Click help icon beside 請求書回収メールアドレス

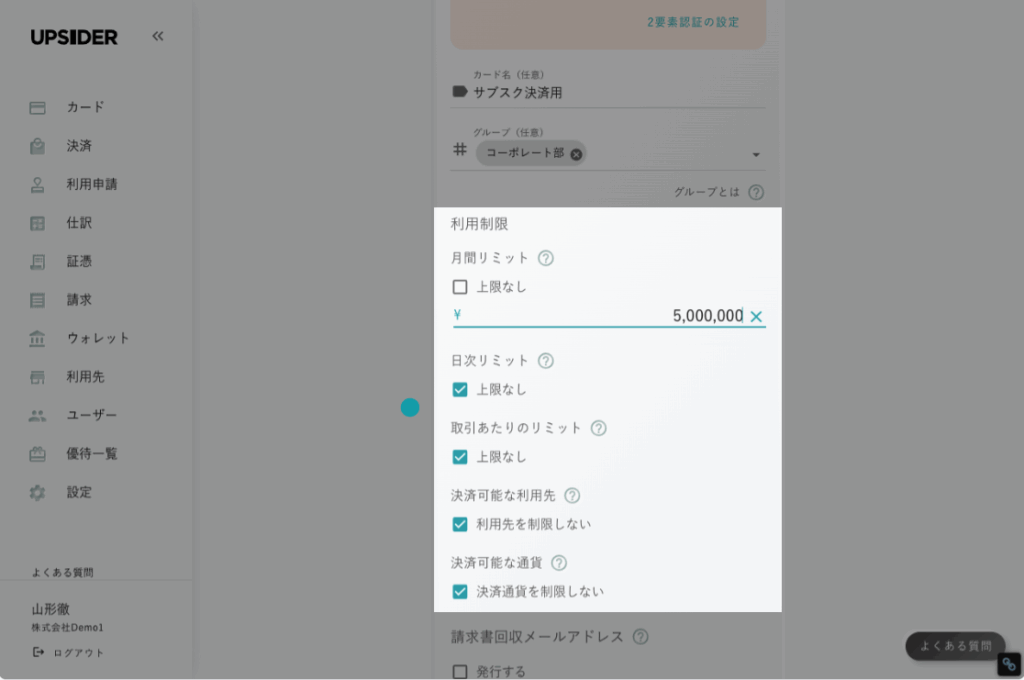coord(641,637)
